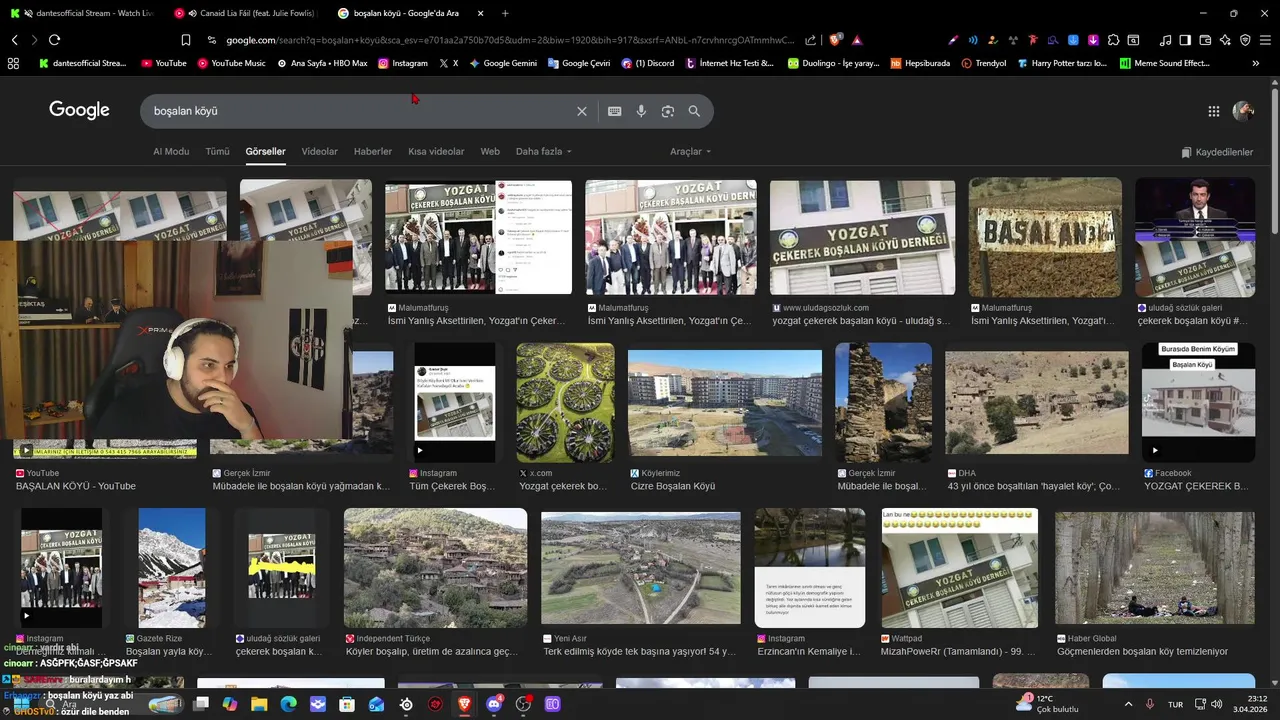Open the weather widget showing 12°C
This screenshot has width=1280, height=720.
coord(1047,704)
